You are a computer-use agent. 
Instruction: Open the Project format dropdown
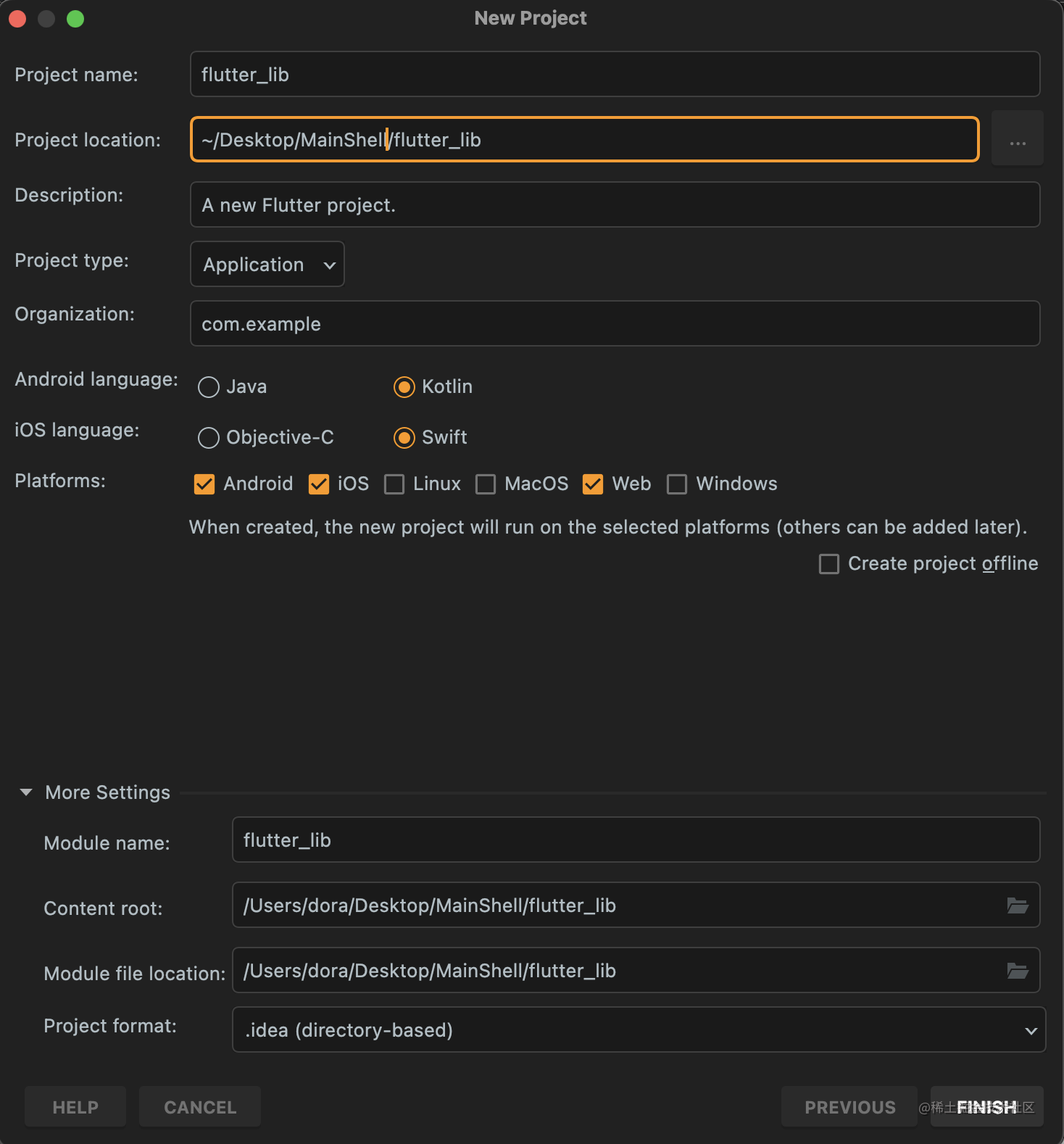coord(639,1029)
